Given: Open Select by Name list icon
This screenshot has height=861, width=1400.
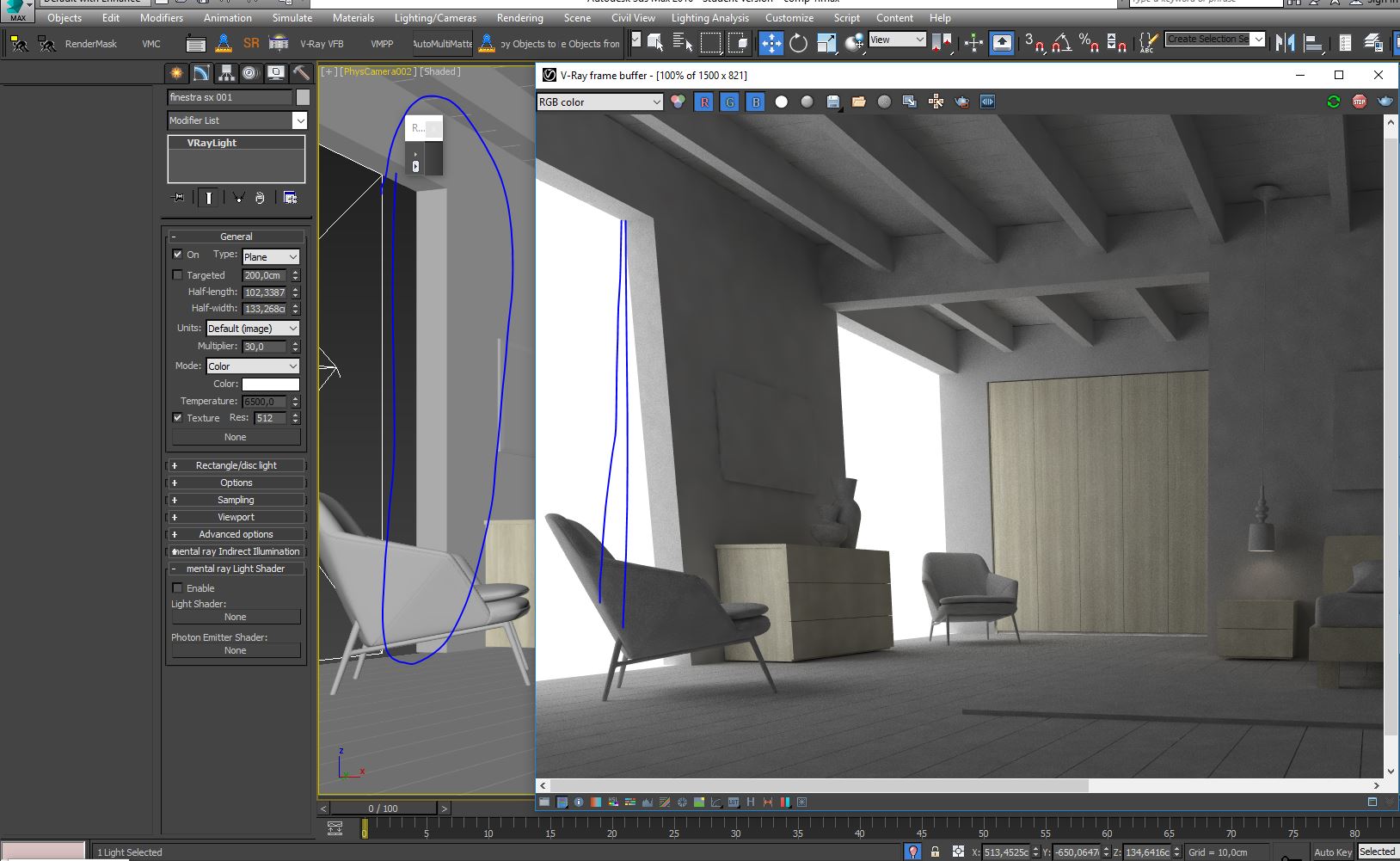Looking at the screenshot, I should click(683, 42).
